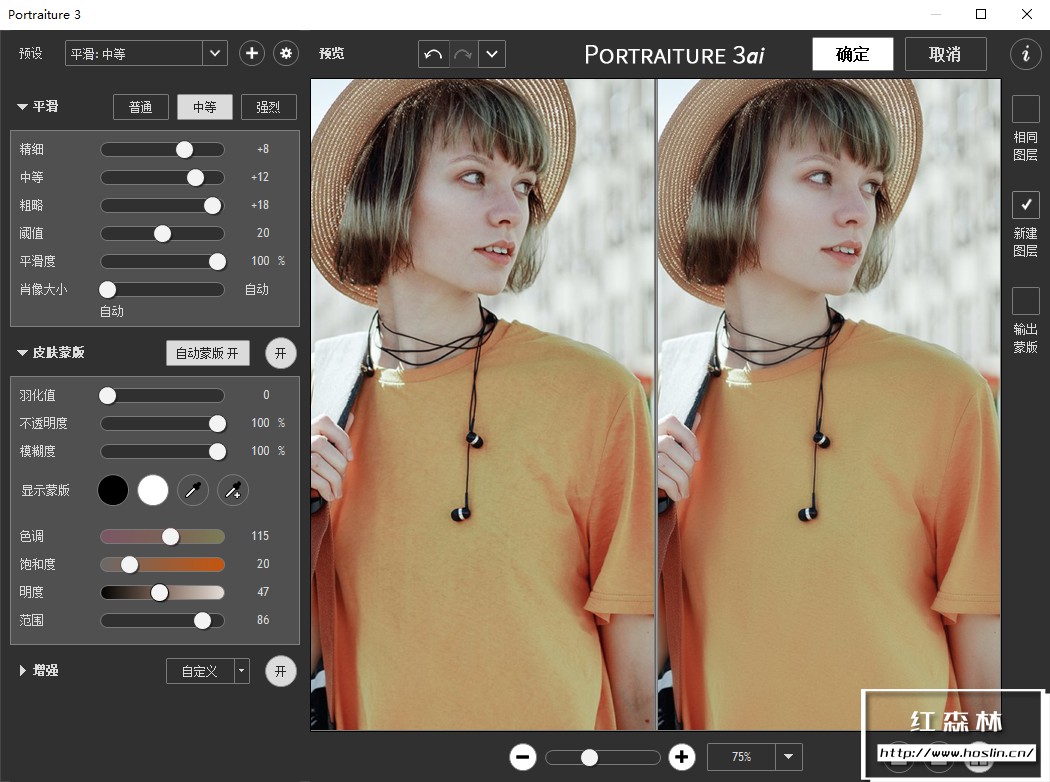Check the 输出蒙版 checkbox

[x=1025, y=301]
